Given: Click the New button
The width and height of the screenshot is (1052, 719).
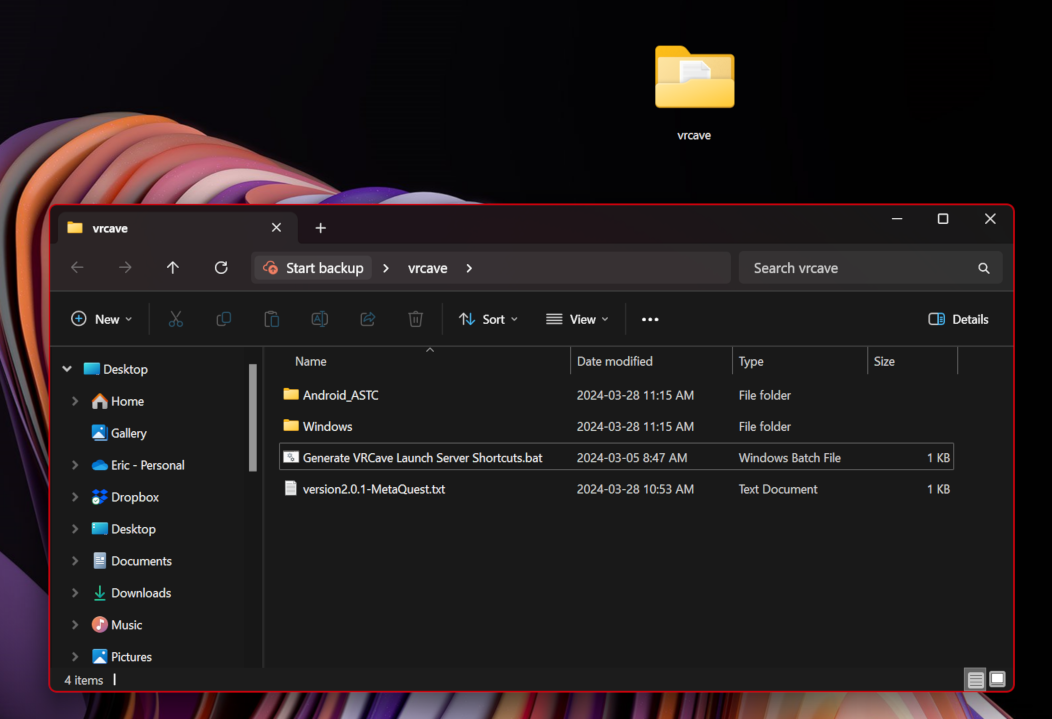Looking at the screenshot, I should pyautogui.click(x=101, y=319).
